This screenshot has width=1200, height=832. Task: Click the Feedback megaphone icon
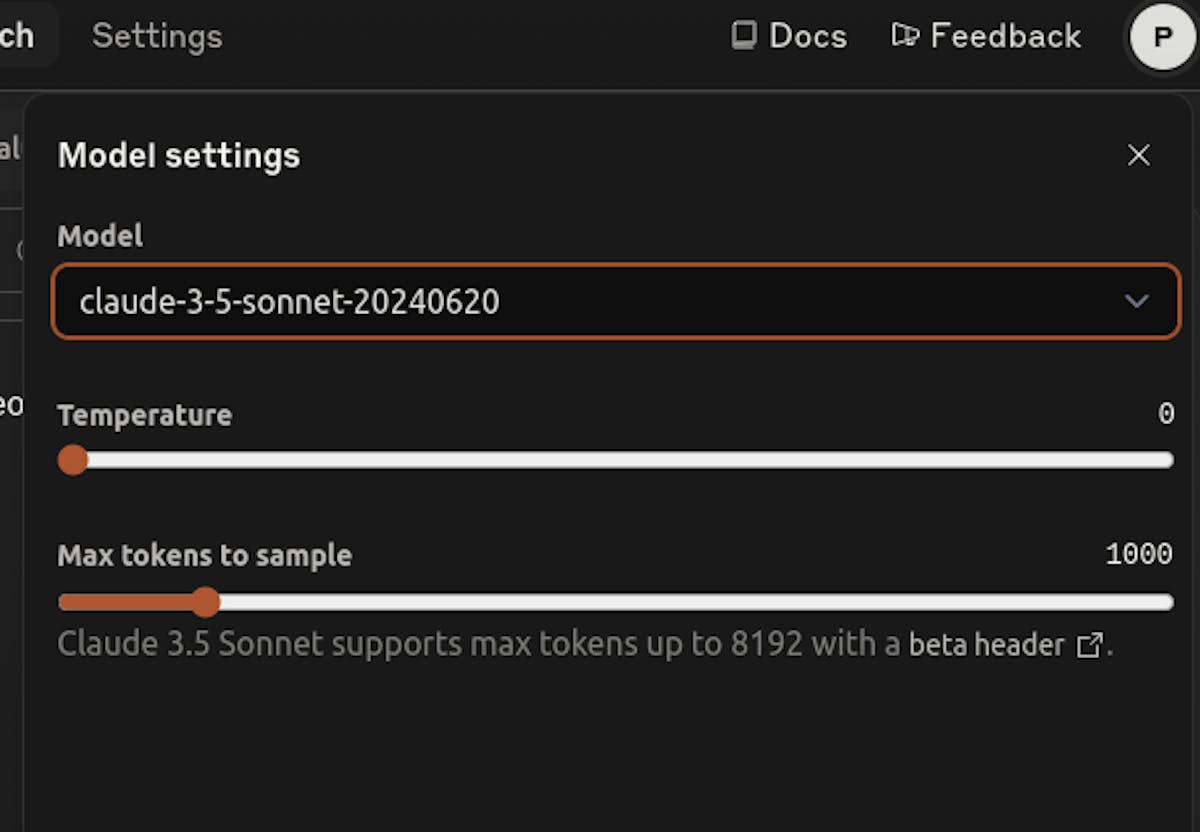(905, 36)
